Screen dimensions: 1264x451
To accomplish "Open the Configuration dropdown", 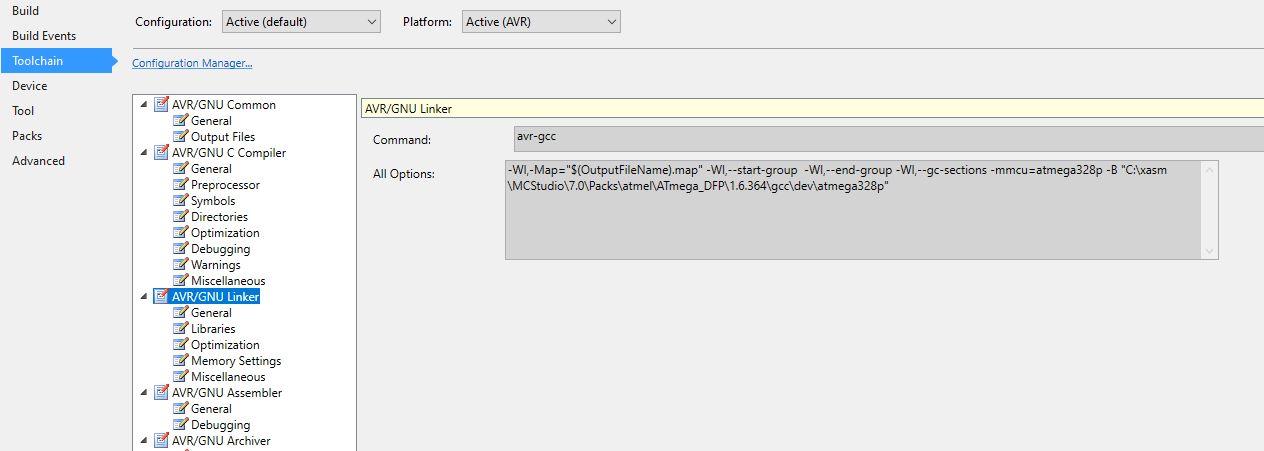I will 301,21.
